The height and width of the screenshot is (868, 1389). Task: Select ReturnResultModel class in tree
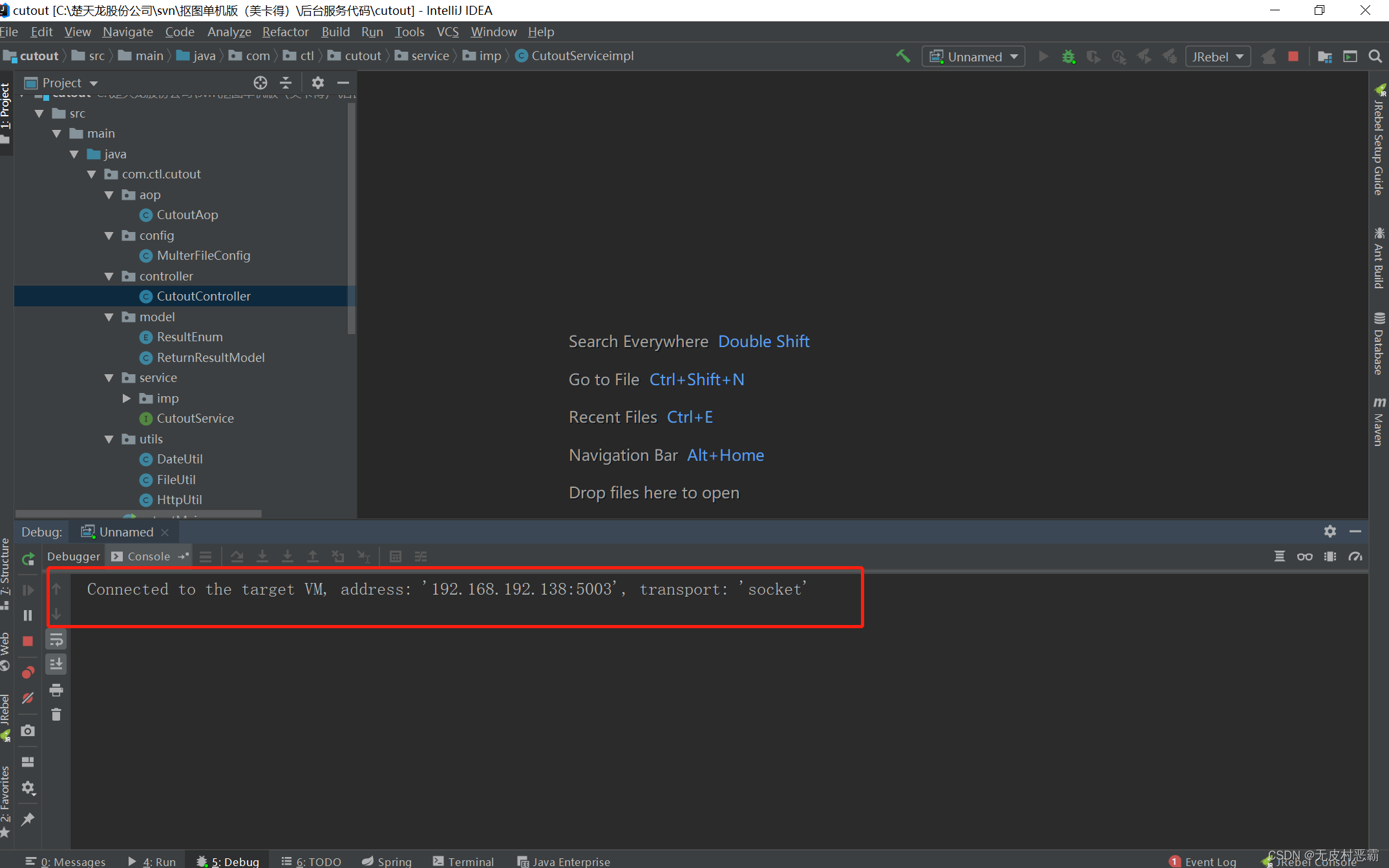coord(210,357)
